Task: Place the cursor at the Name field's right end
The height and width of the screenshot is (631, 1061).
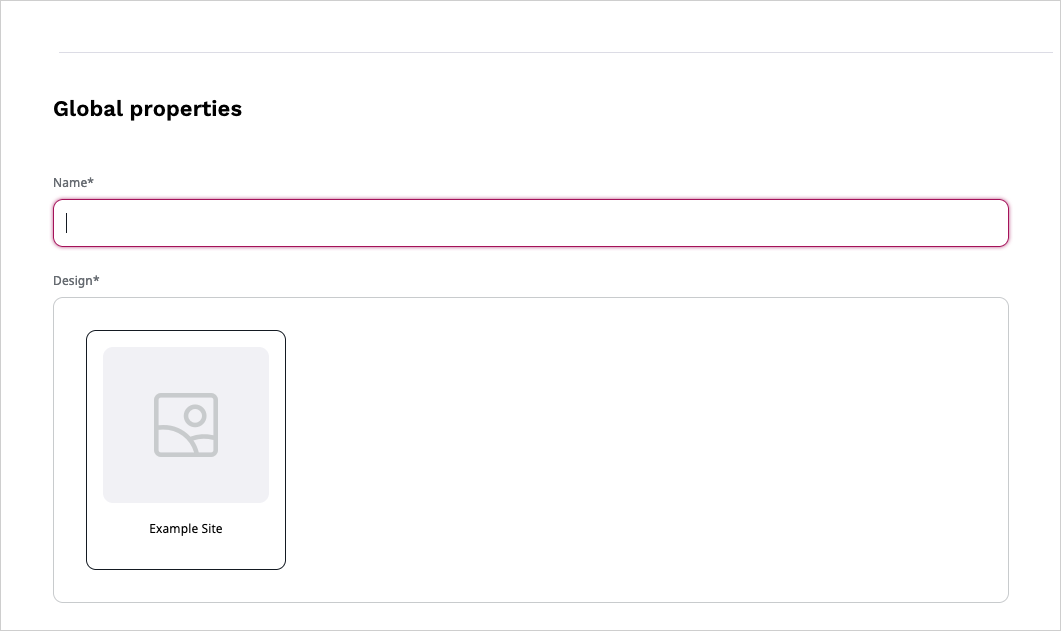Action: pyautogui.click(x=995, y=223)
